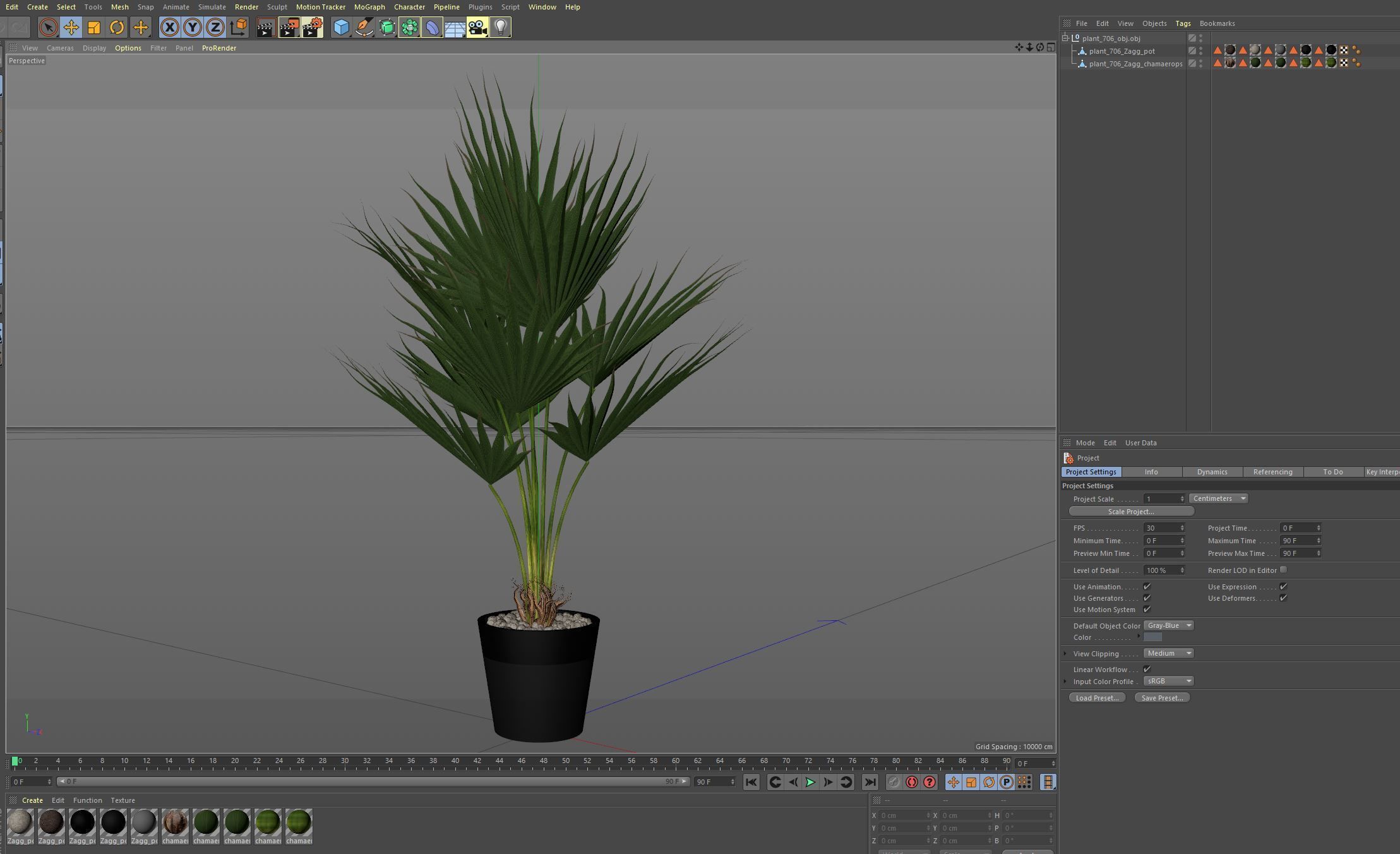Image resolution: width=1400 pixels, height=854 pixels.
Task: Select the Rotate tool
Action: point(117,27)
